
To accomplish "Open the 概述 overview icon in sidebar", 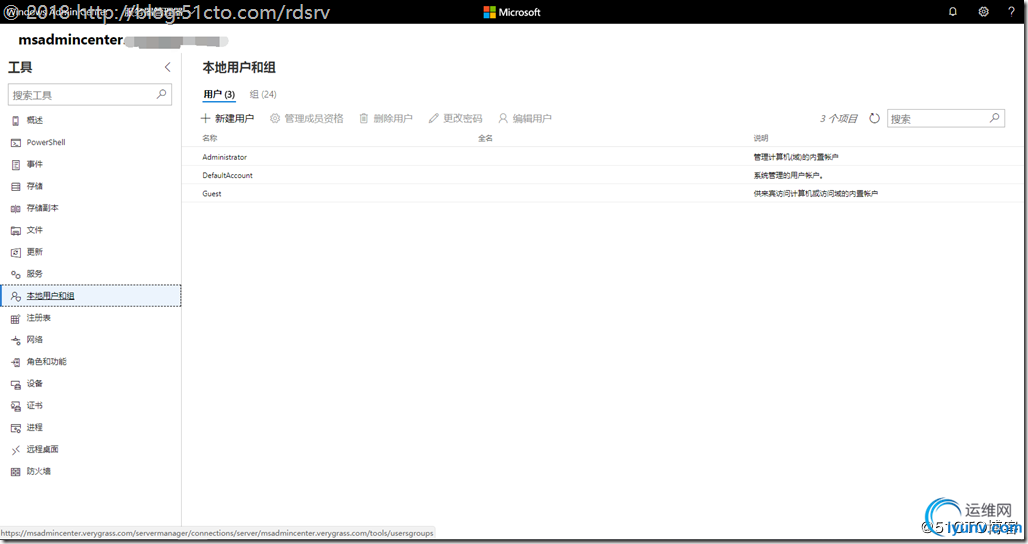I will point(16,121).
